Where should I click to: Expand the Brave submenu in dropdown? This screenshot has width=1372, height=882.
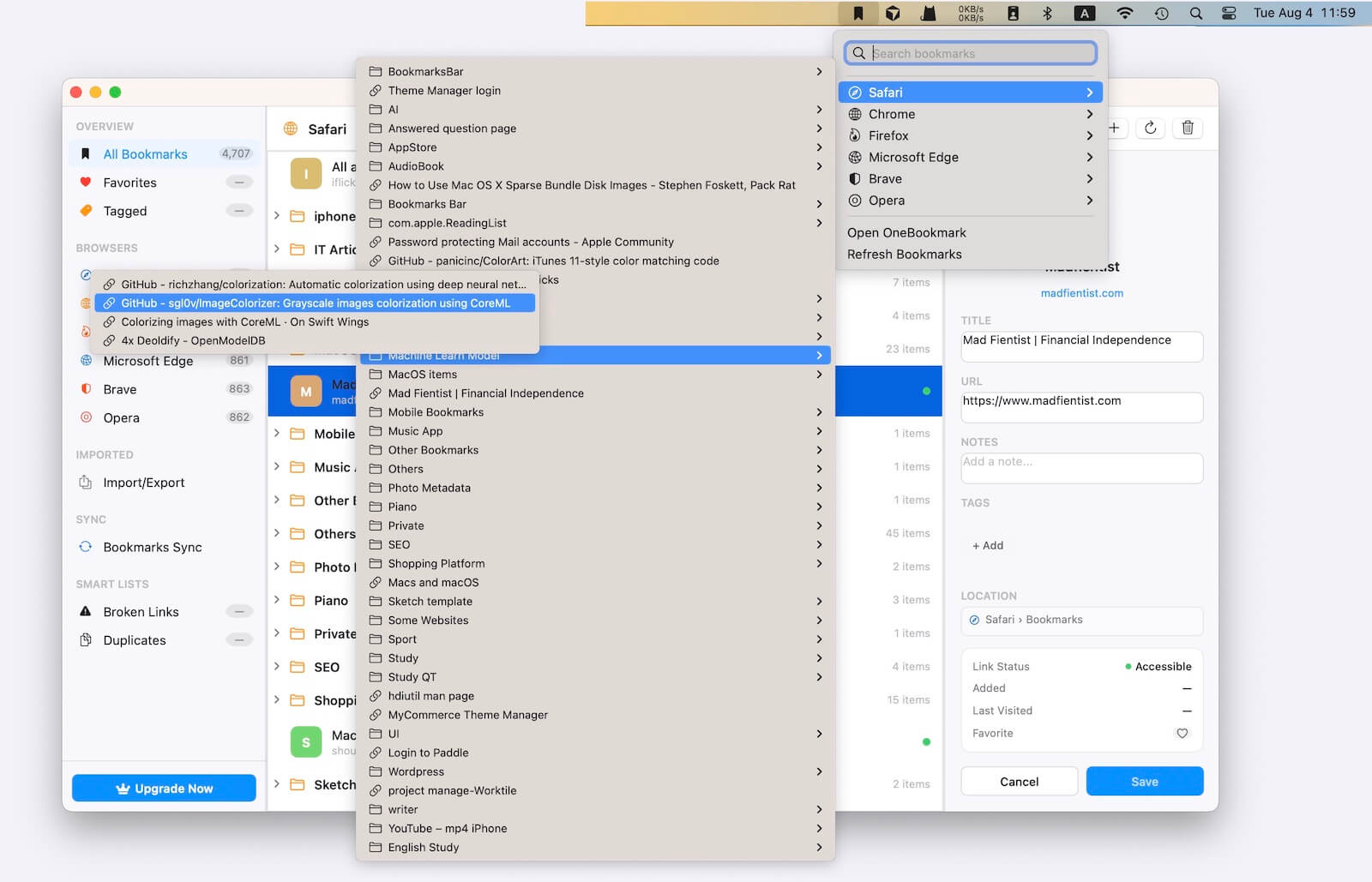(x=970, y=178)
